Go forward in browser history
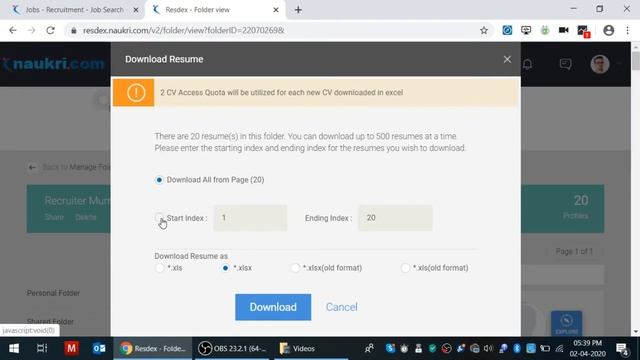This screenshot has width=640, height=360. click(31, 30)
